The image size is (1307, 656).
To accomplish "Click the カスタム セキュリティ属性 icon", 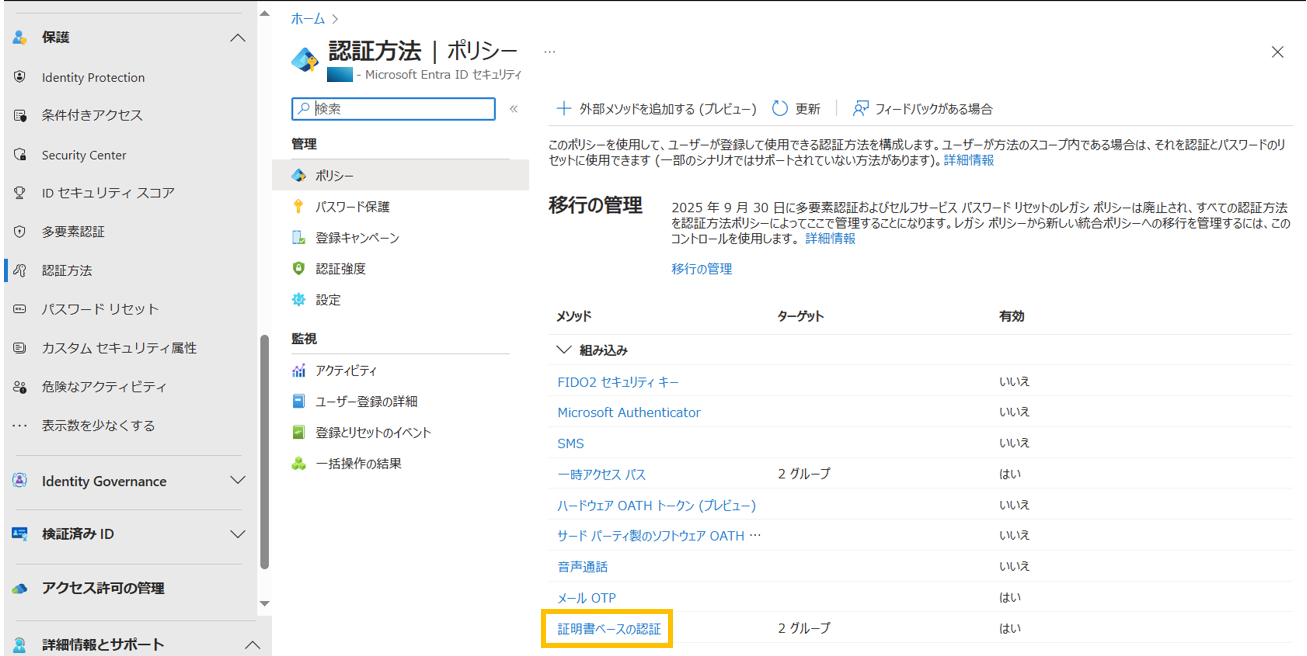I will 19,348.
